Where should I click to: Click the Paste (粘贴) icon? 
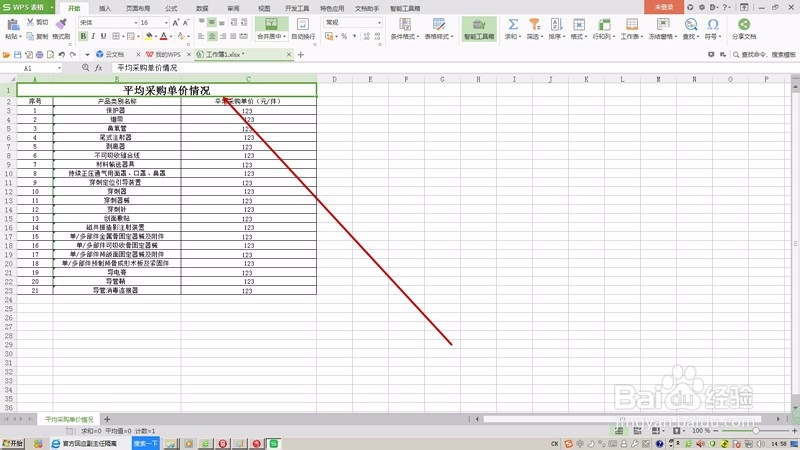[13, 24]
